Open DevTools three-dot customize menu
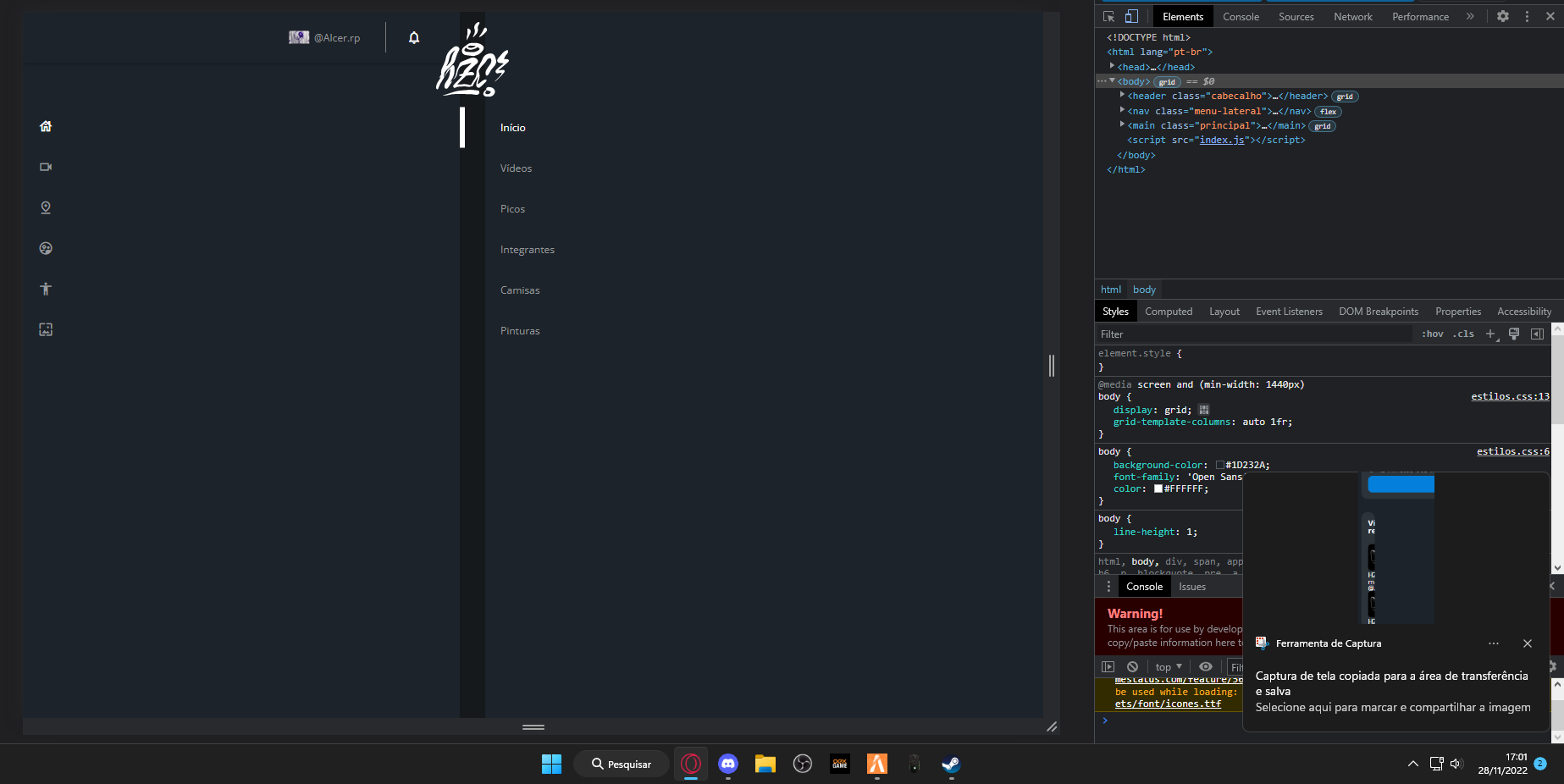The height and width of the screenshot is (784, 1564). (x=1527, y=16)
